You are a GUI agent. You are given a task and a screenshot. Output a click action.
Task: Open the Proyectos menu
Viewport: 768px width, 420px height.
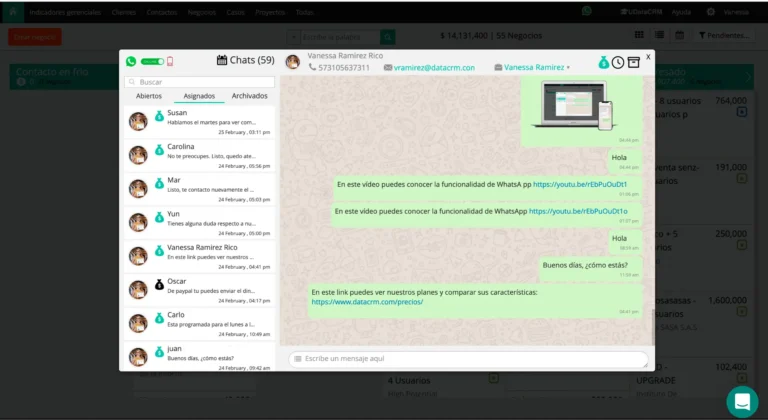pyautogui.click(x=270, y=12)
